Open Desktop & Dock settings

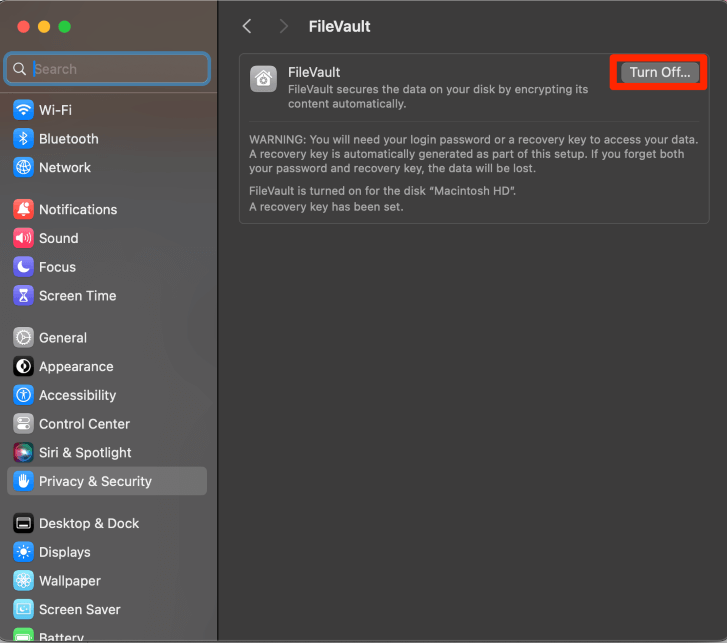pyautogui.click(x=89, y=524)
